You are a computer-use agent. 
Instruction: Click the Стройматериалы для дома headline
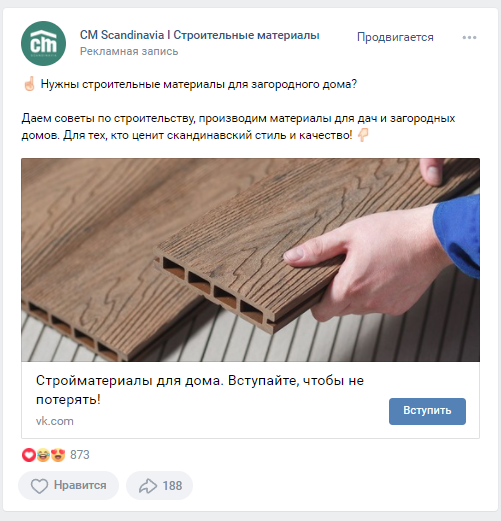[200, 390]
